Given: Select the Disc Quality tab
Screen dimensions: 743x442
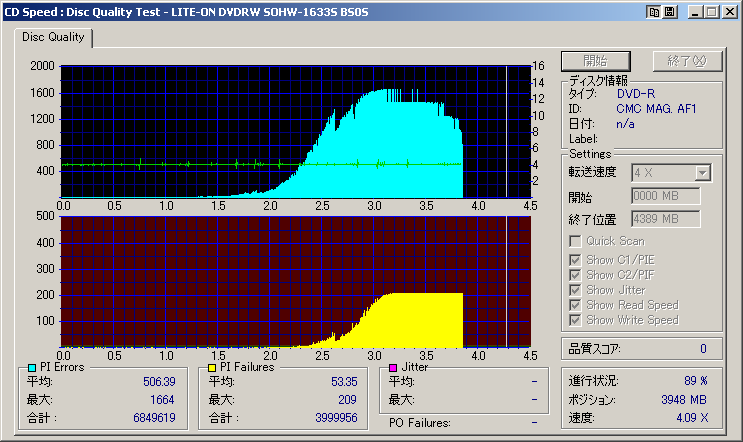Looking at the screenshot, I should 53,37.
